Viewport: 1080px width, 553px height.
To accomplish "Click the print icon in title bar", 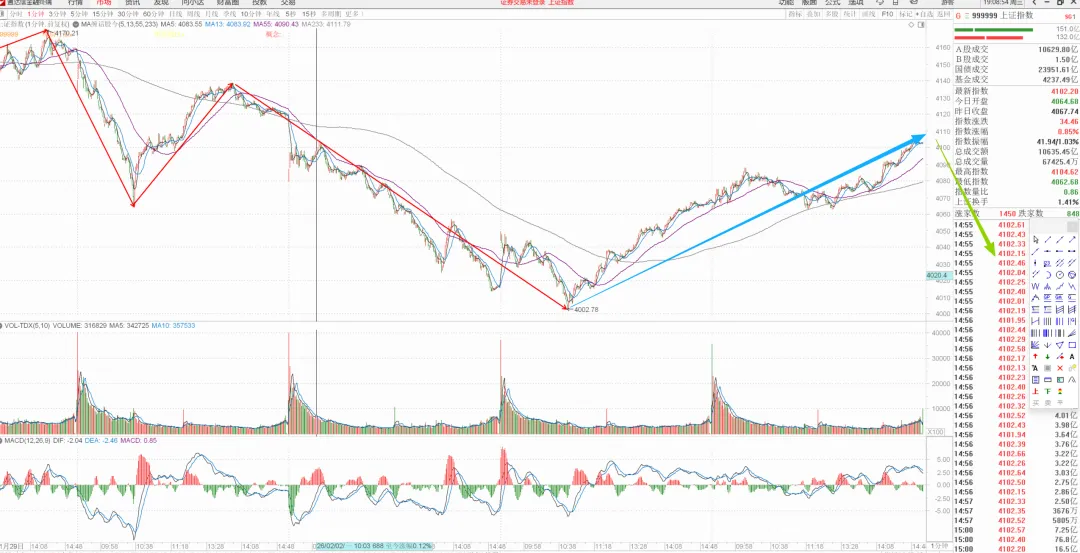I will 895,3.
